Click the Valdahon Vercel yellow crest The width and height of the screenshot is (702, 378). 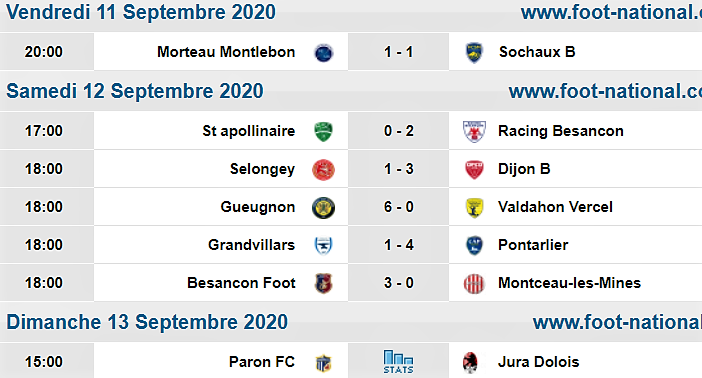click(474, 208)
